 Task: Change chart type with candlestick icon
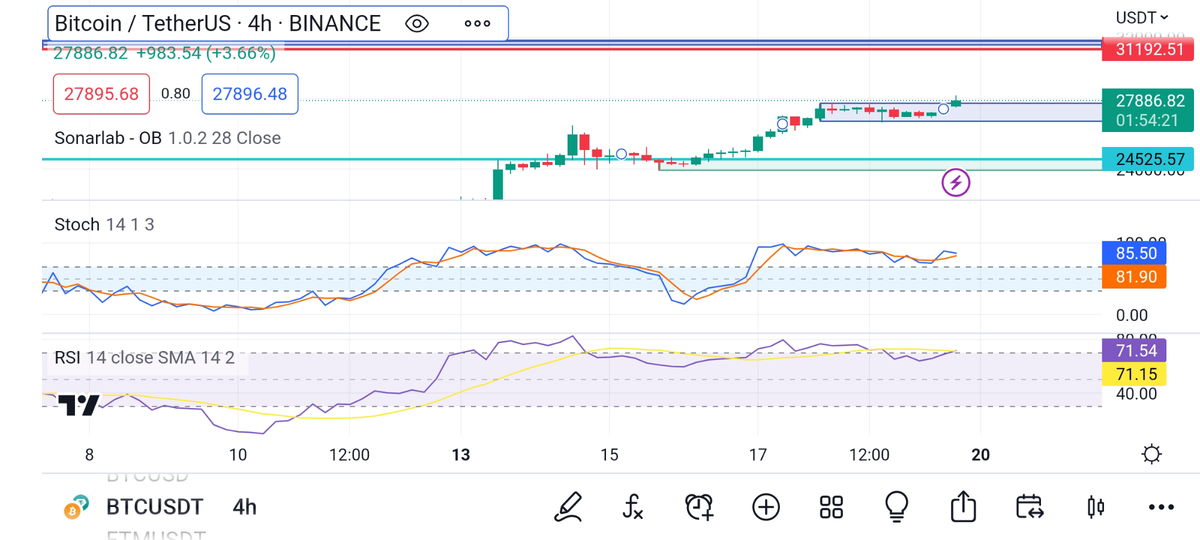coord(1096,507)
